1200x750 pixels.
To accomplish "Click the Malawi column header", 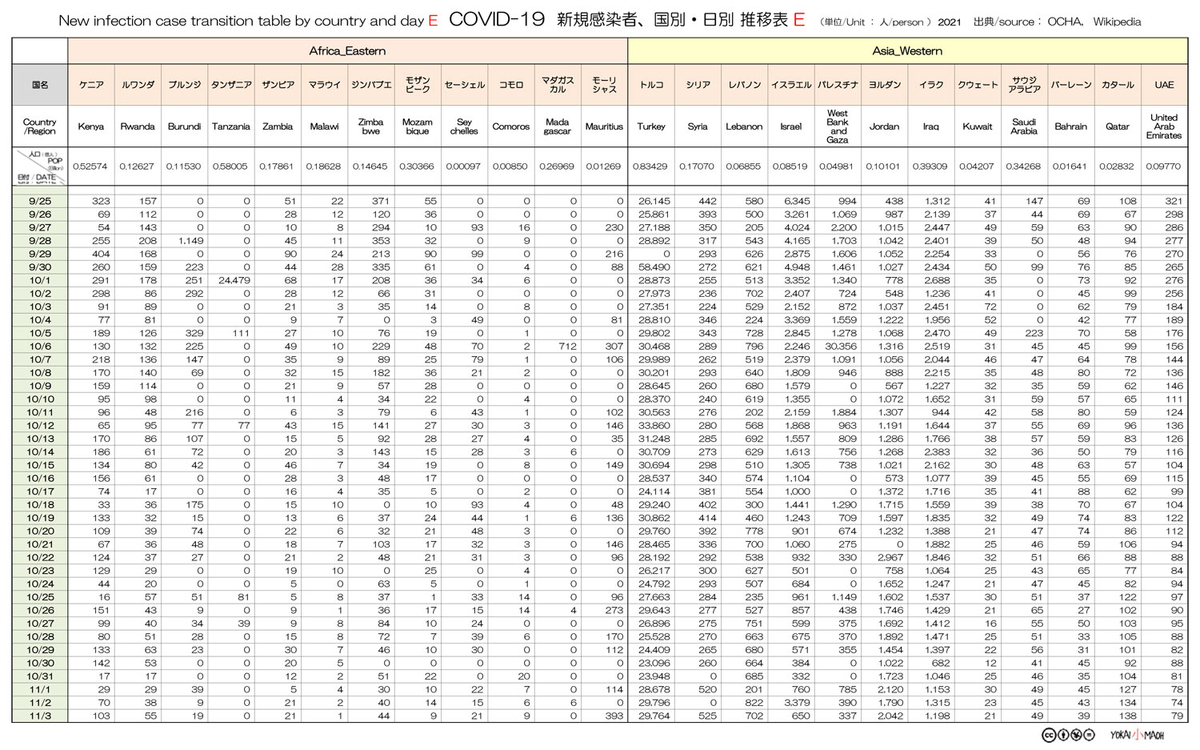I will tap(324, 127).
